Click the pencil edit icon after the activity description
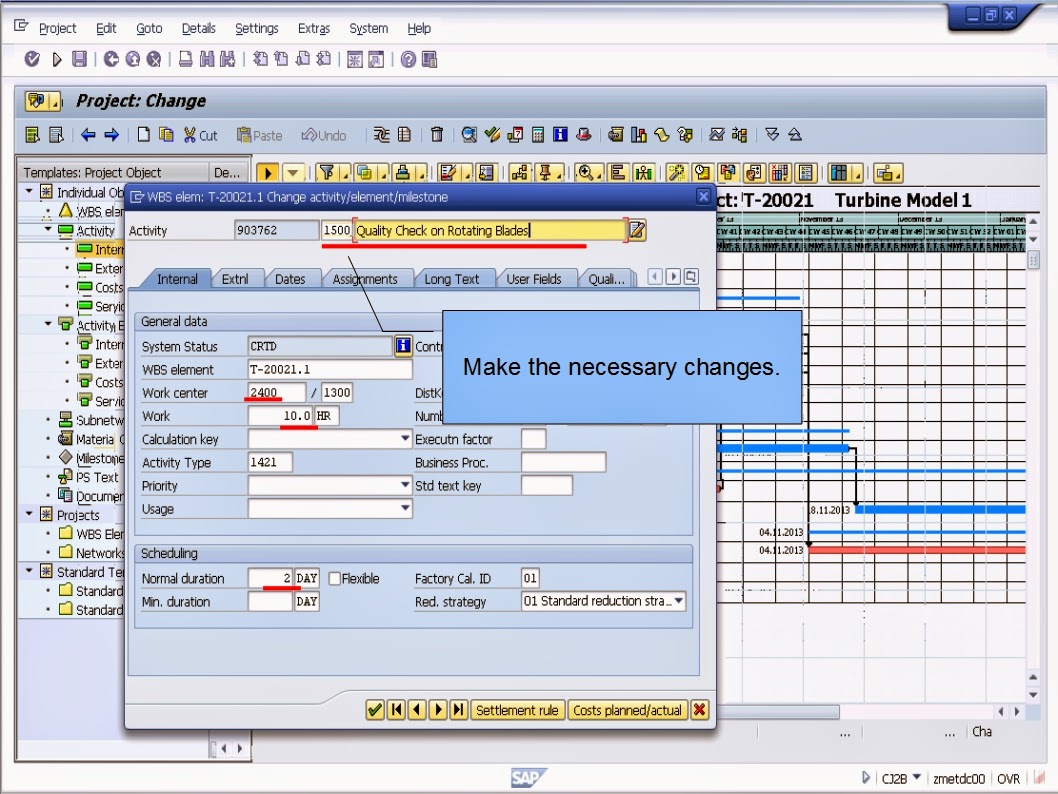 click(634, 230)
